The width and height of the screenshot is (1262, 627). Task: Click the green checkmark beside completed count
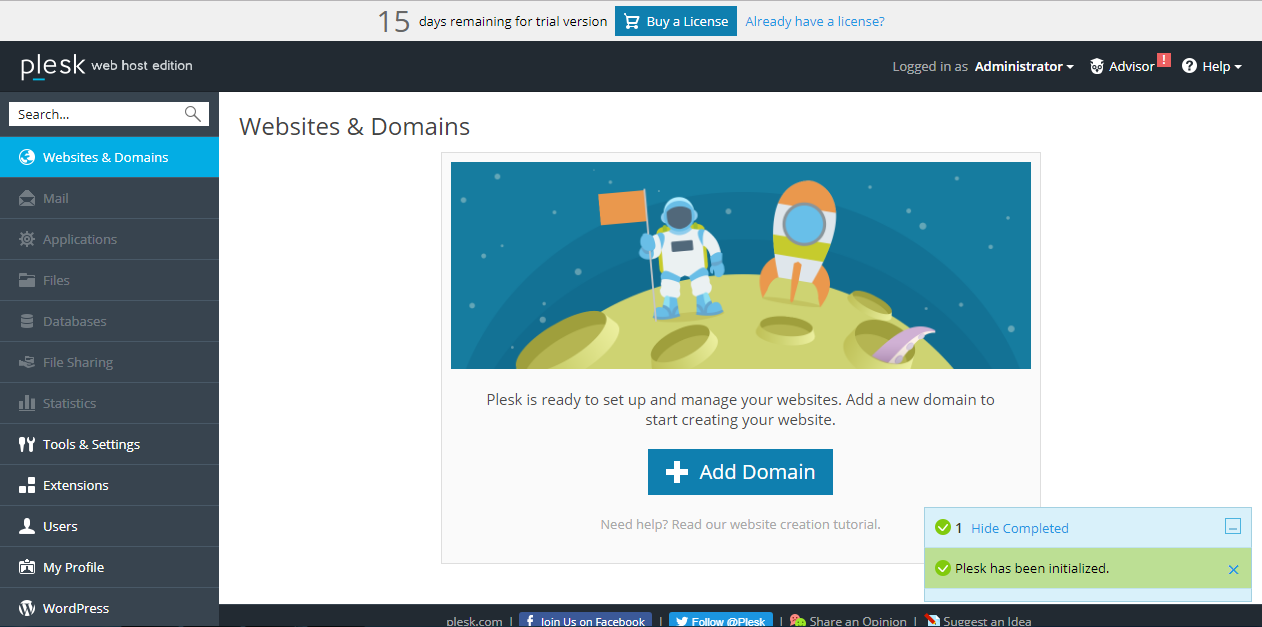click(942, 528)
